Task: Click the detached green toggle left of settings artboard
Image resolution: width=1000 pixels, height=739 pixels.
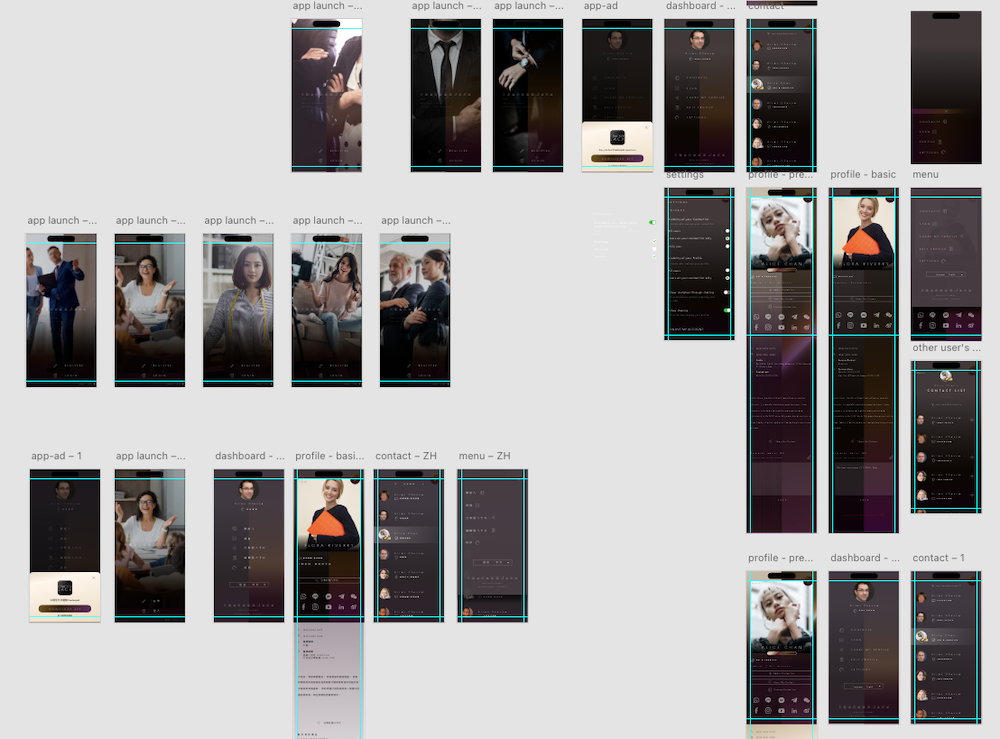Action: click(x=652, y=222)
